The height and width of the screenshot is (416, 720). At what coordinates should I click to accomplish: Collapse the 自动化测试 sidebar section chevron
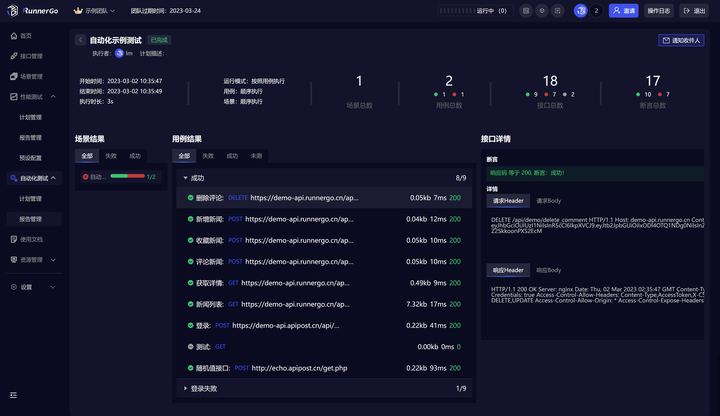[53, 178]
